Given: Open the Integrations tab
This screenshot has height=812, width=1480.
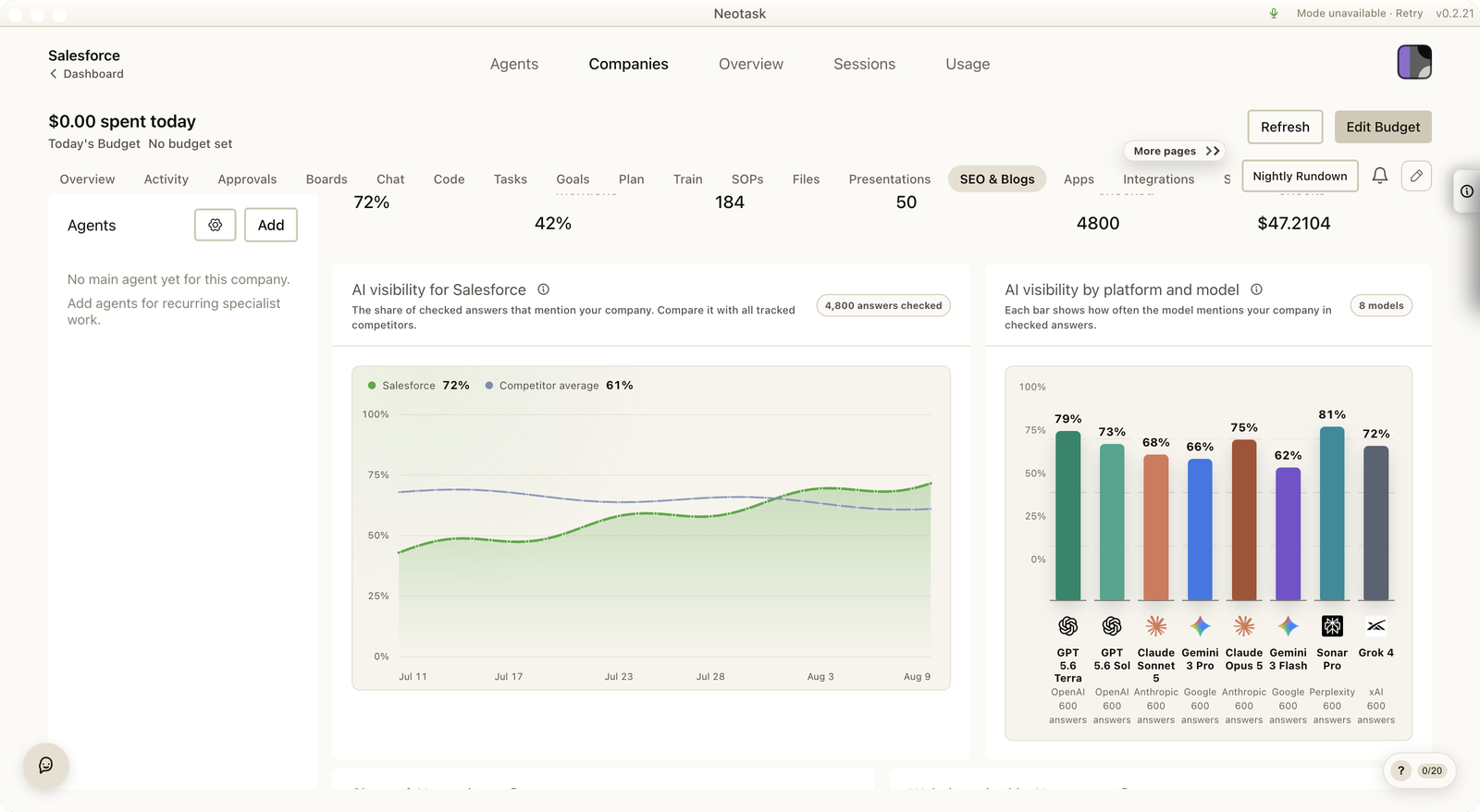Looking at the screenshot, I should [x=1159, y=179].
